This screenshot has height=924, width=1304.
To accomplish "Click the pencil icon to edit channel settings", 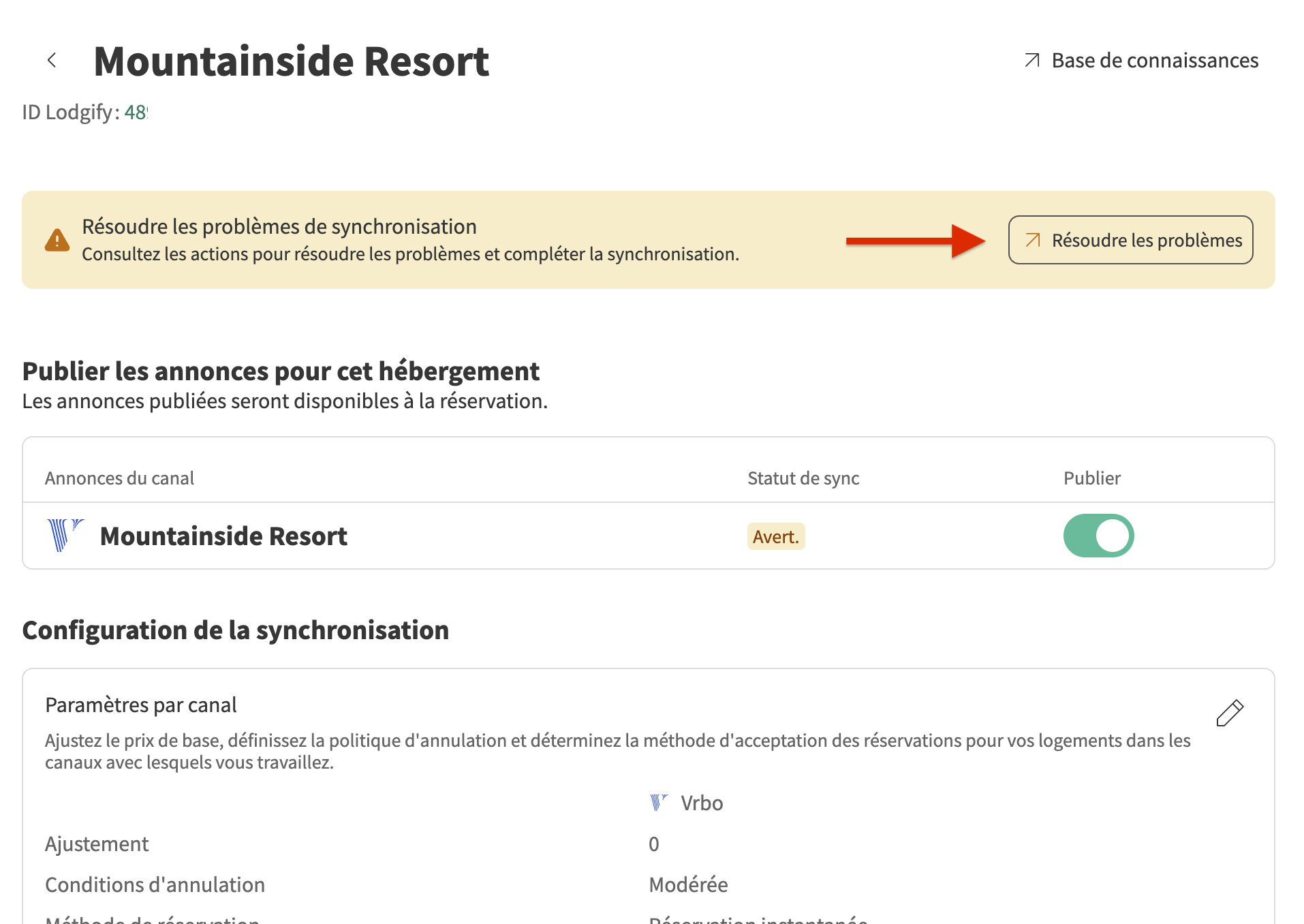I will (1230, 713).
